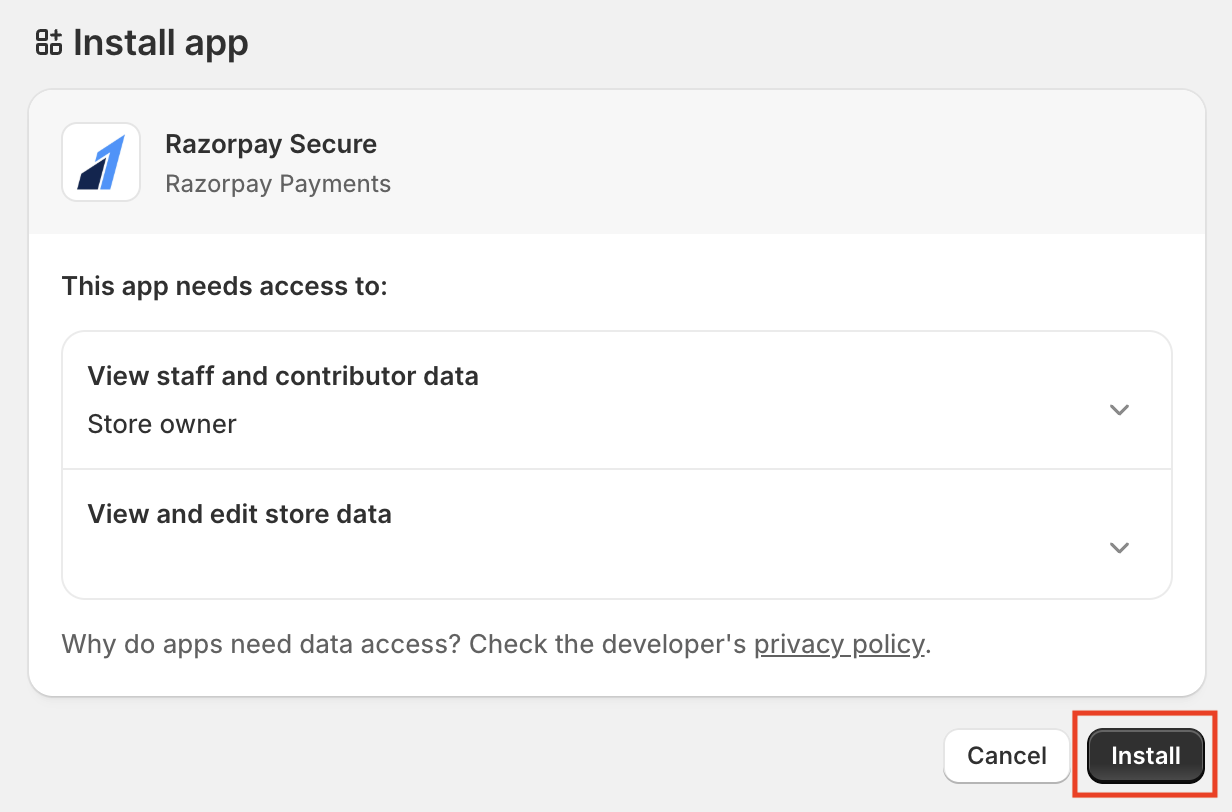This screenshot has height=812, width=1232.
Task: Click the "Razorpay Payments" developer name
Action: pyautogui.click(x=278, y=184)
